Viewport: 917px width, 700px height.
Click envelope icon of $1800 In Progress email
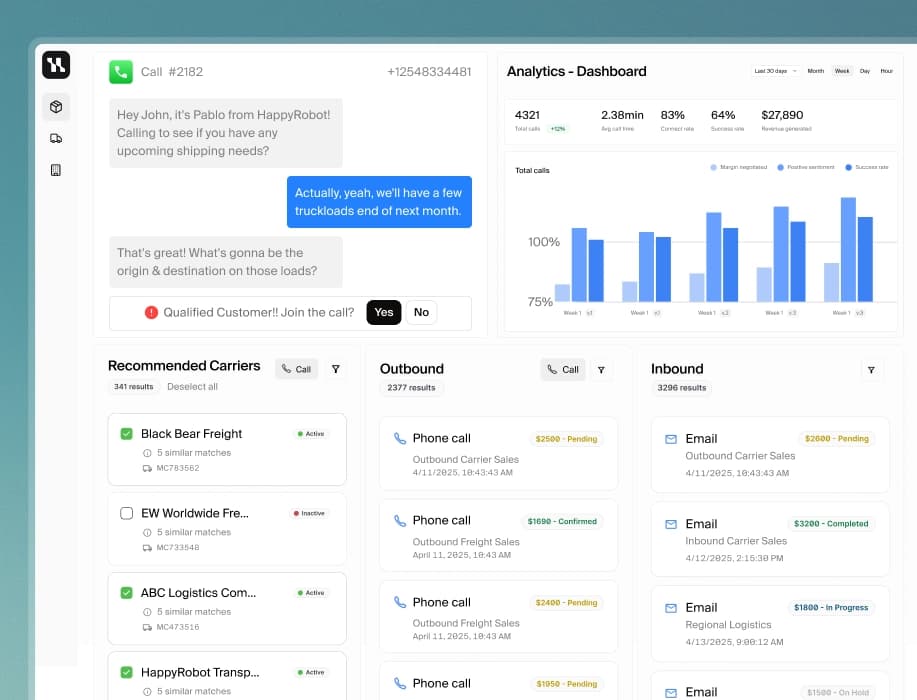[x=671, y=608]
